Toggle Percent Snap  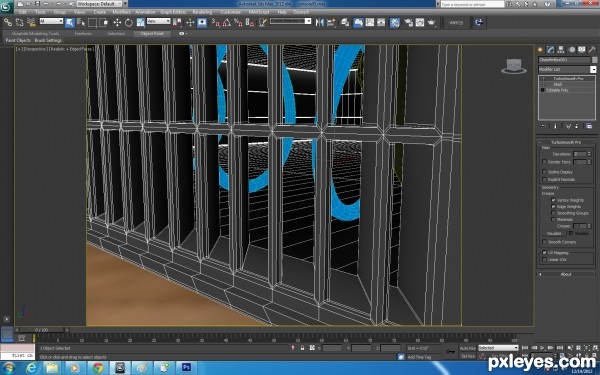click(238, 23)
